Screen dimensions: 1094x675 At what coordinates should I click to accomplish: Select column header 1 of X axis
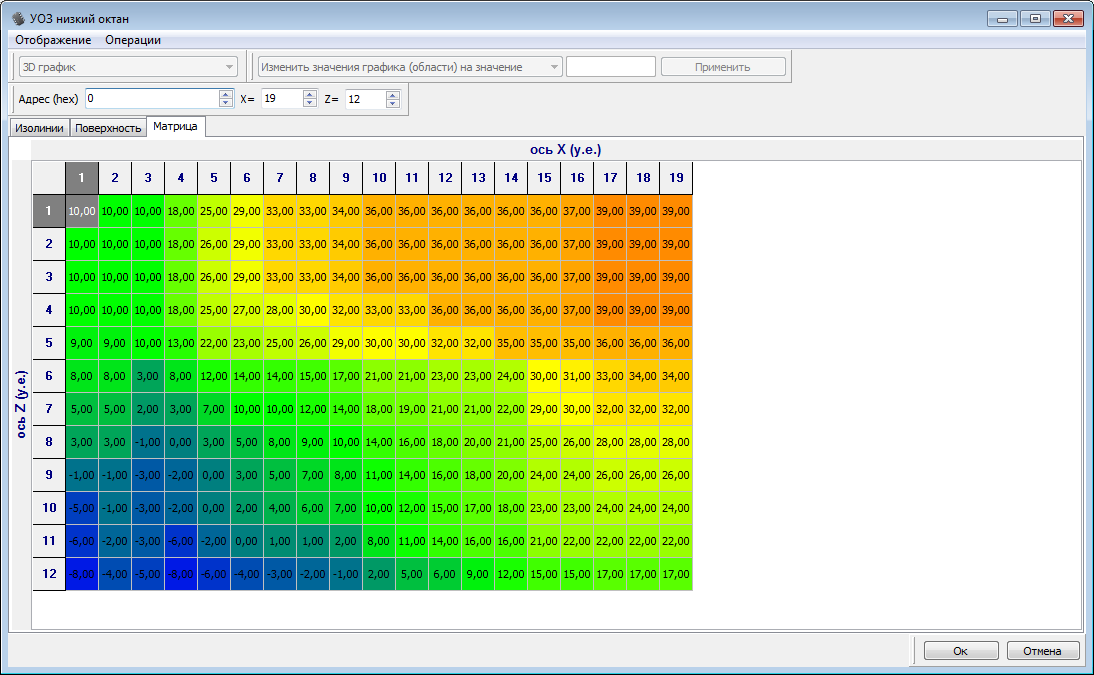tap(82, 178)
